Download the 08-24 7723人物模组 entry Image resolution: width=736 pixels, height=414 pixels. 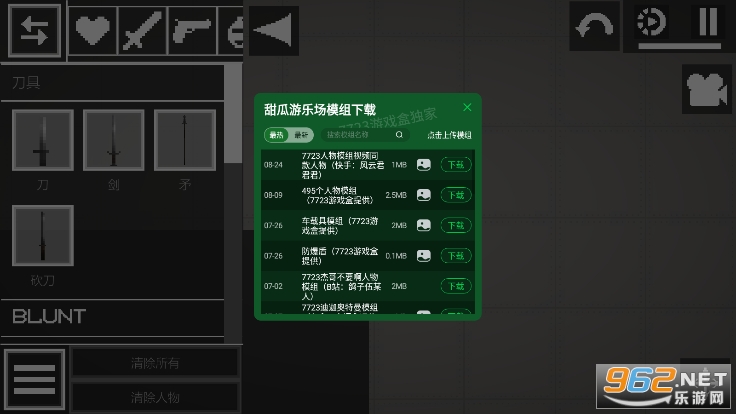click(456, 165)
